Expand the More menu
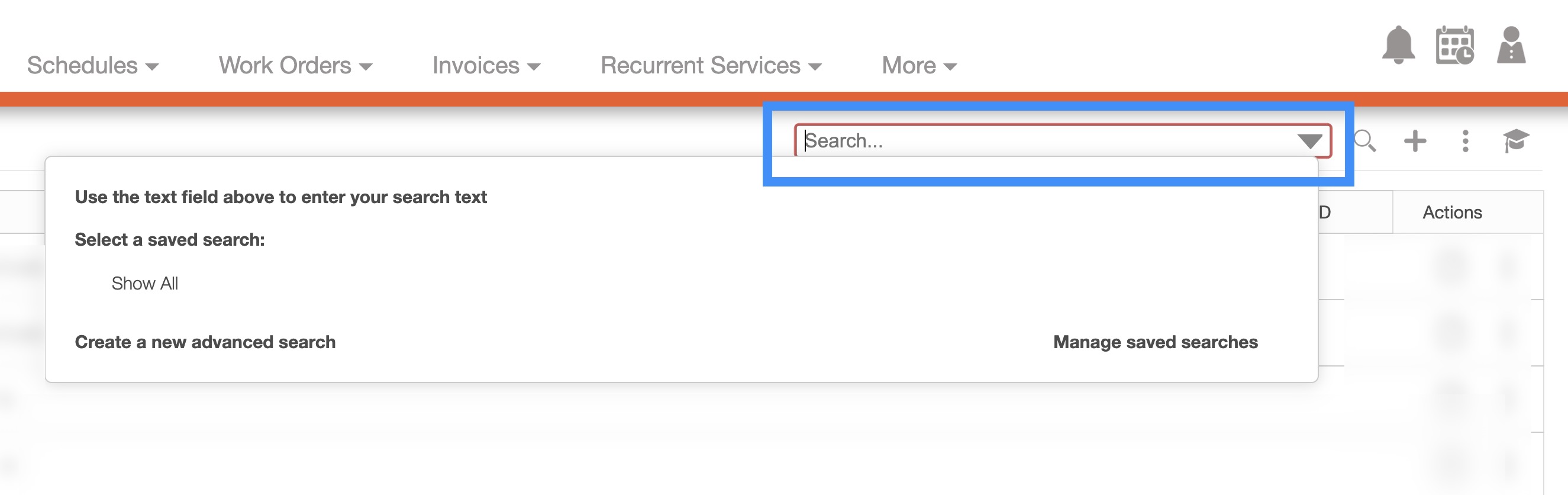The height and width of the screenshot is (495, 1568). (x=918, y=66)
